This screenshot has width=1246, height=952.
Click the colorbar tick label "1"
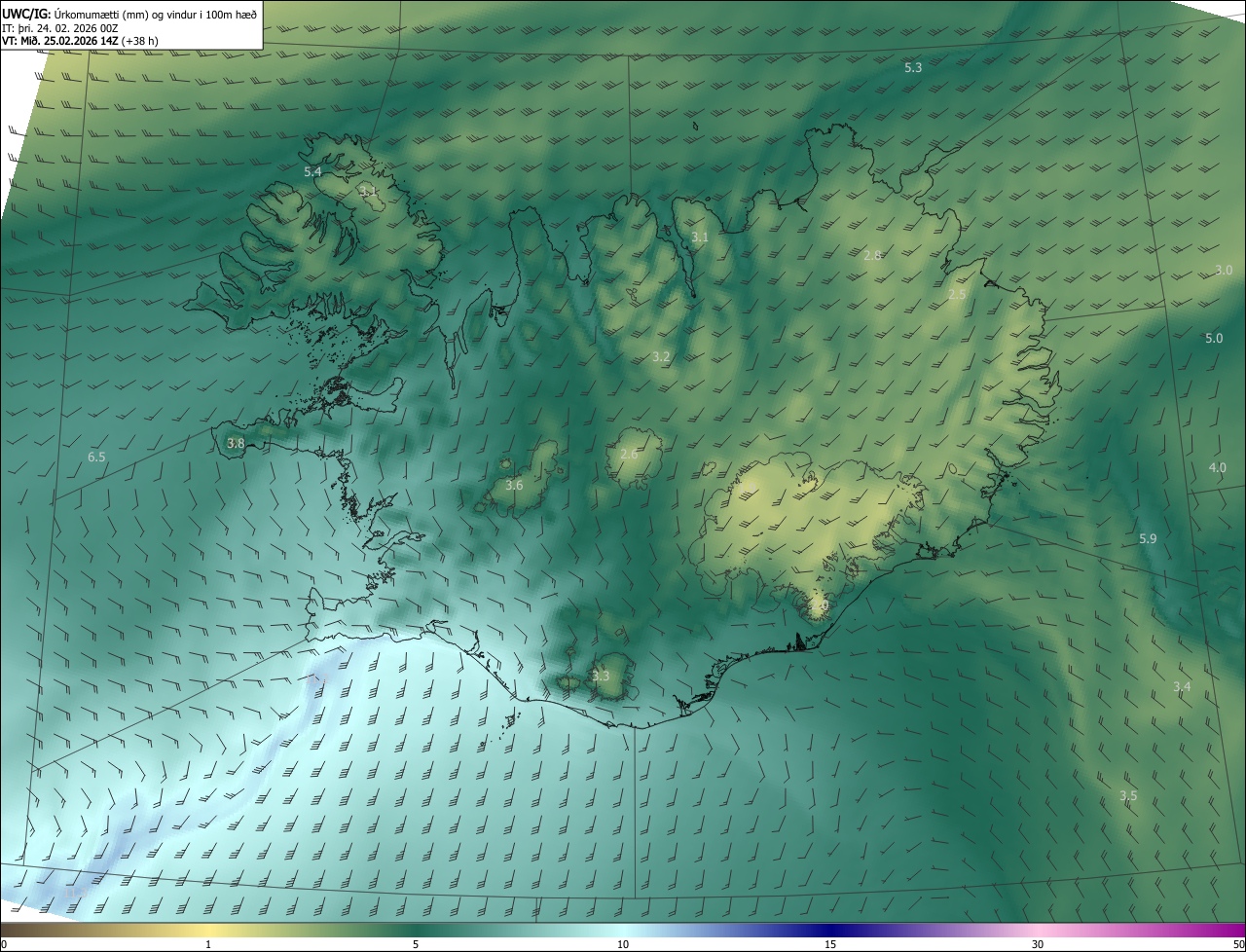208,944
